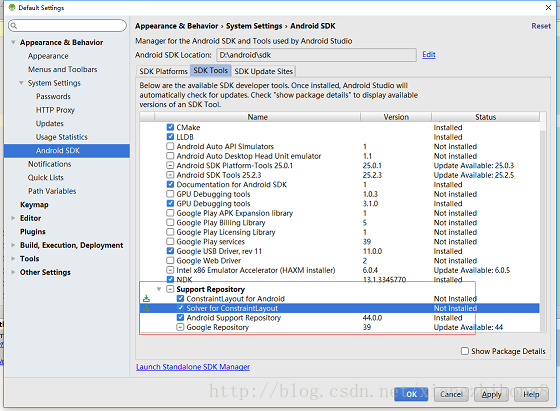The image size is (560, 411).
Task: Collapse Support Repository group arrow
Action: click(159, 289)
